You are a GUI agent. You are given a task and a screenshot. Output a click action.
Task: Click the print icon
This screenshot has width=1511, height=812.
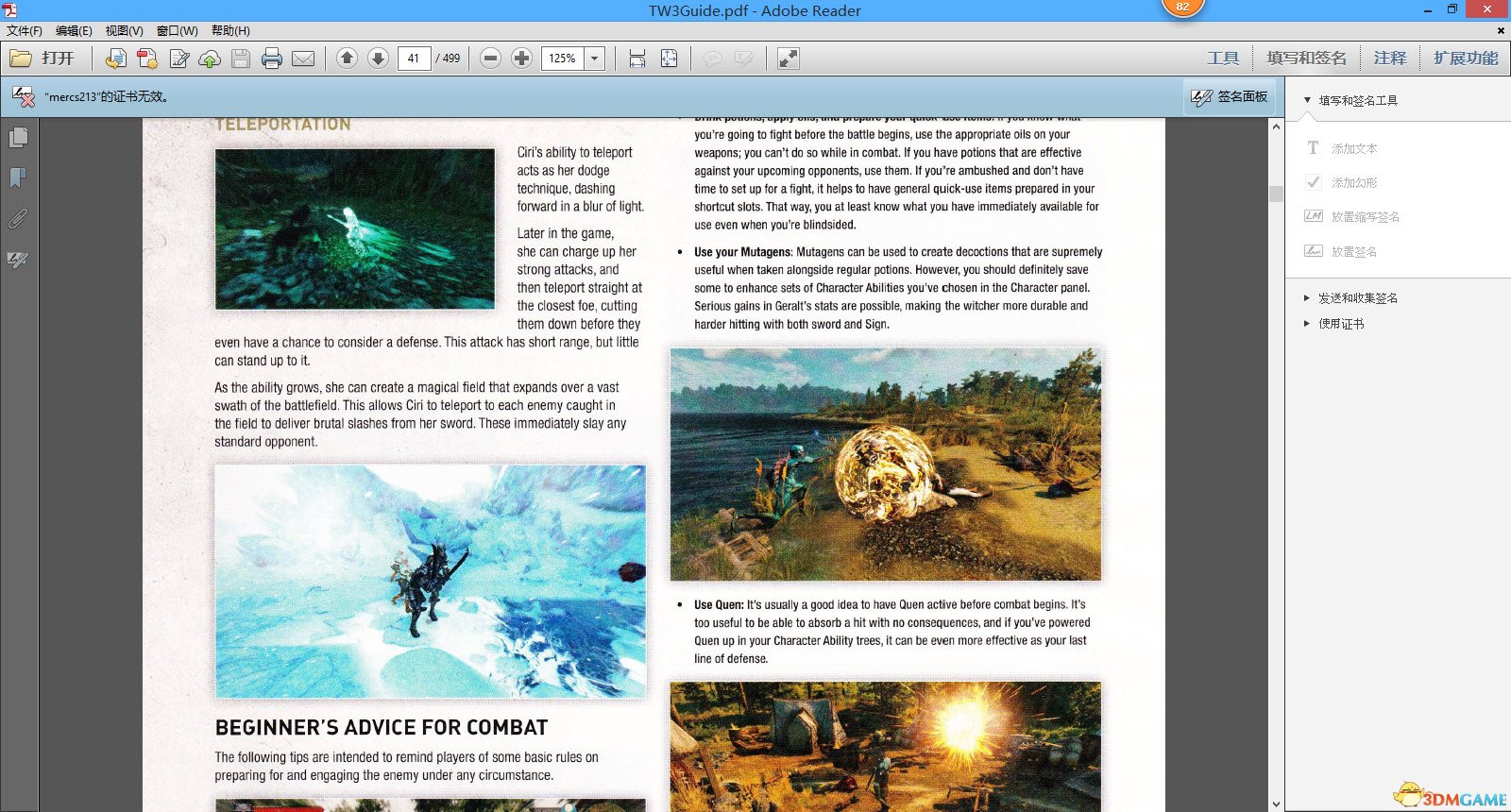coord(272,59)
